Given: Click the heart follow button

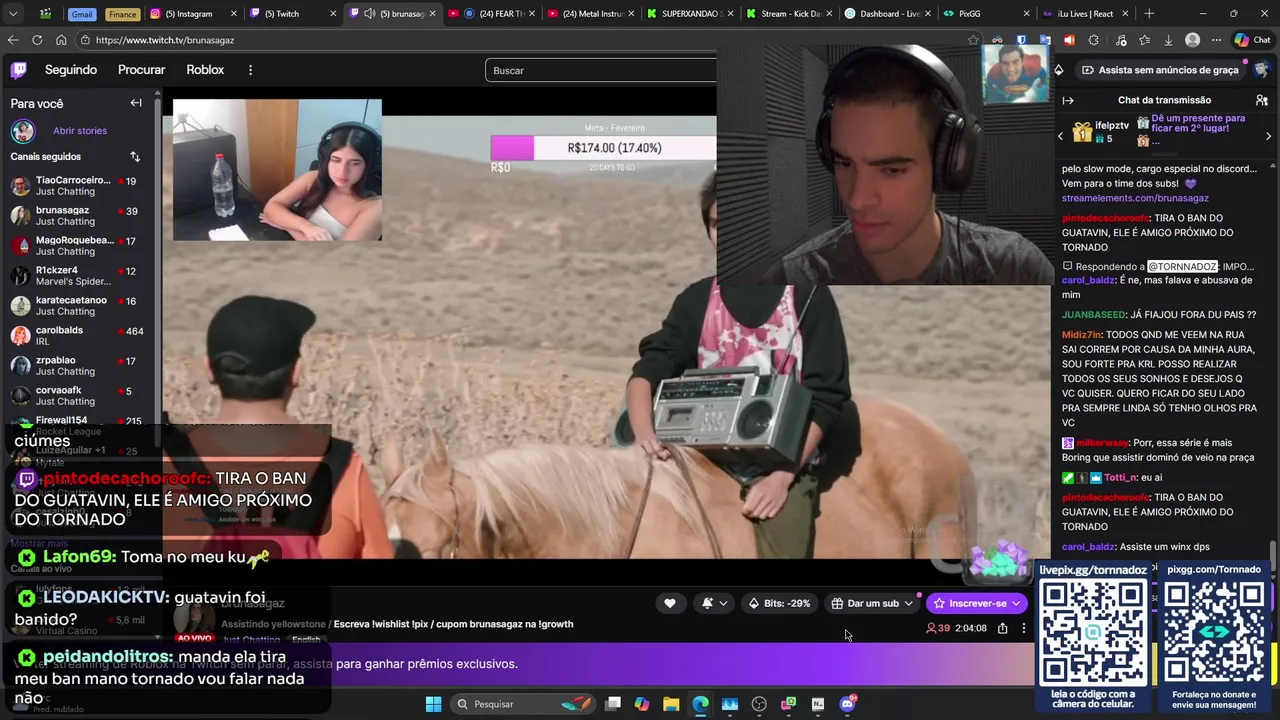Looking at the screenshot, I should tap(670, 603).
